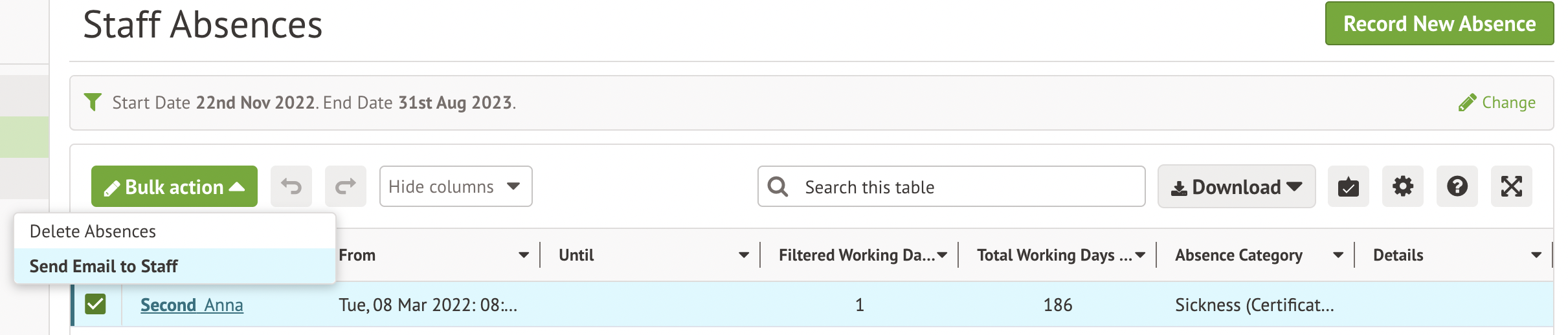Uncheck the Second Anna row checkbox
The width and height of the screenshot is (1568, 335).
(x=95, y=304)
